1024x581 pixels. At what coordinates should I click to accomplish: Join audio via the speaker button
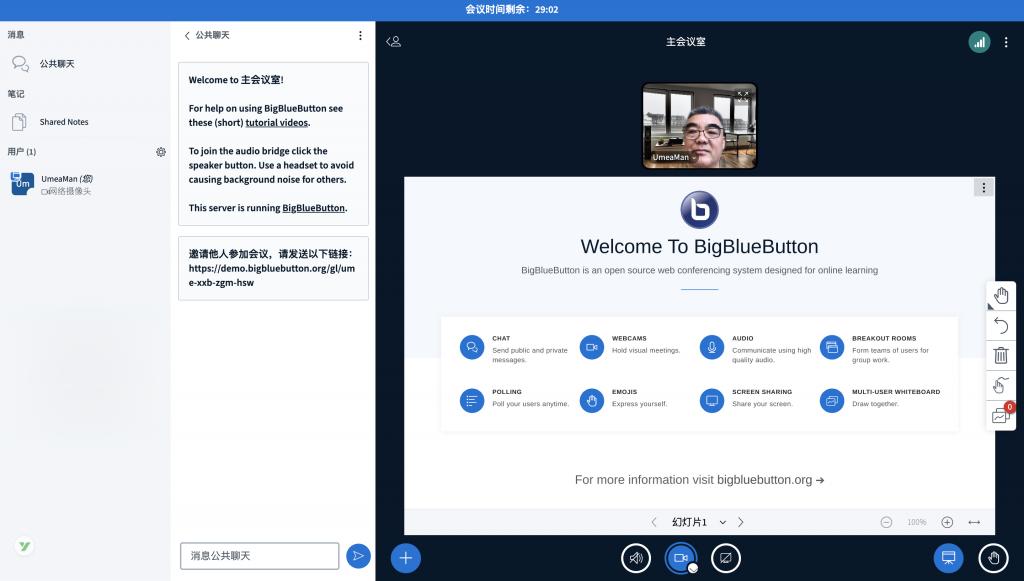point(636,558)
